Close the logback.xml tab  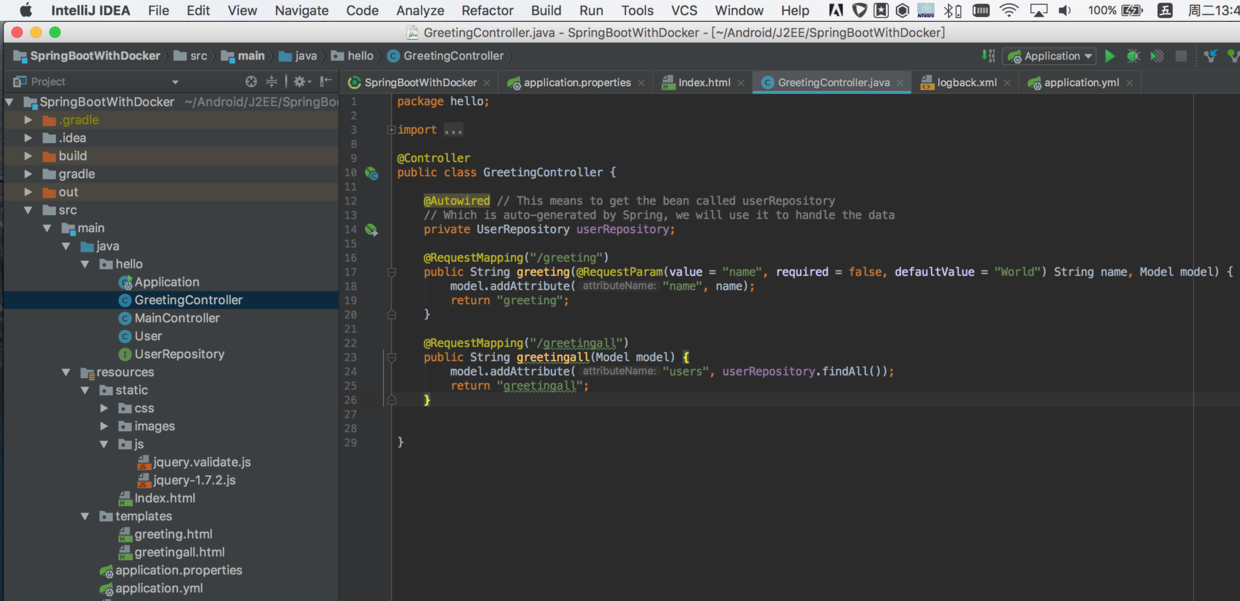[1007, 83]
